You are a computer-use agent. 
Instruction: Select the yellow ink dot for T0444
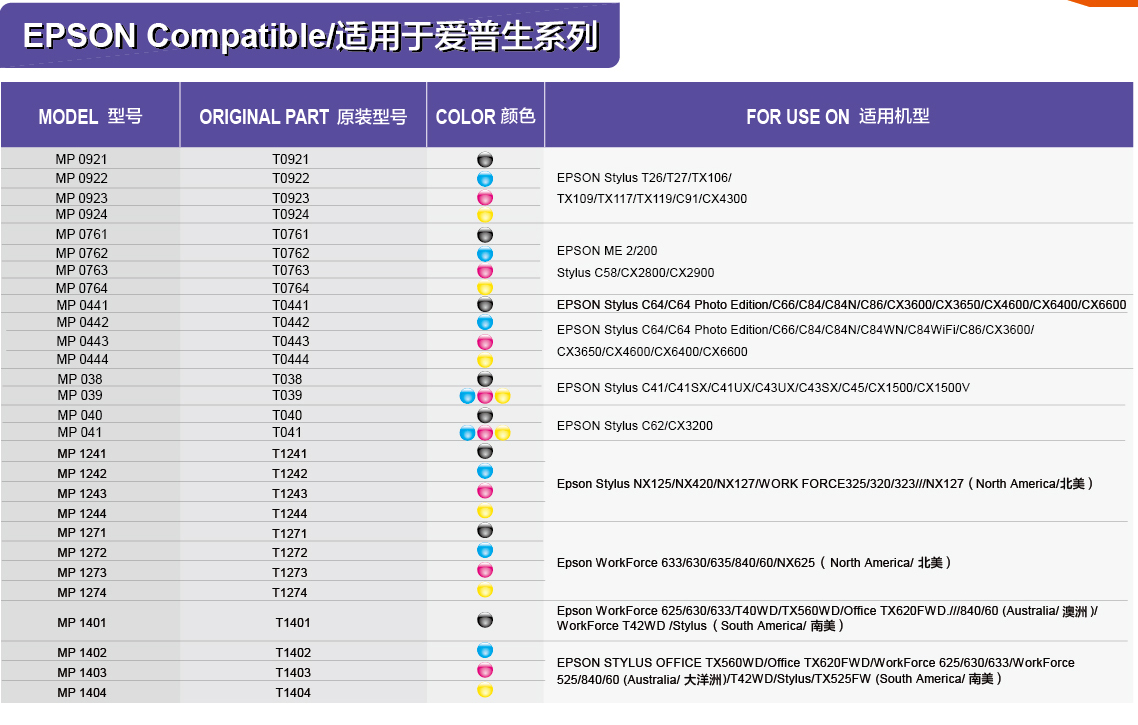point(485,360)
